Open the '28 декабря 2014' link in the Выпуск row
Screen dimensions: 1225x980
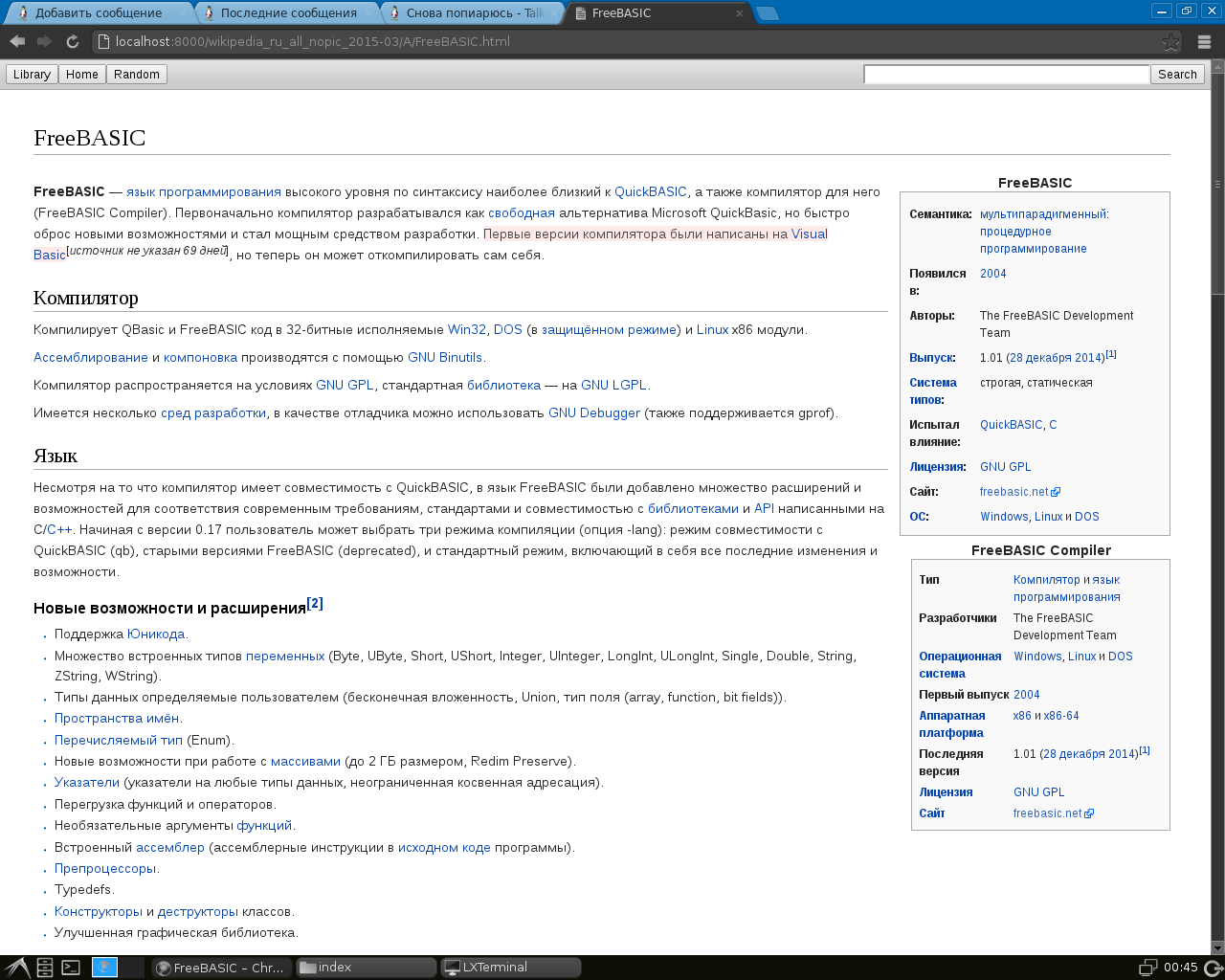pos(1057,358)
